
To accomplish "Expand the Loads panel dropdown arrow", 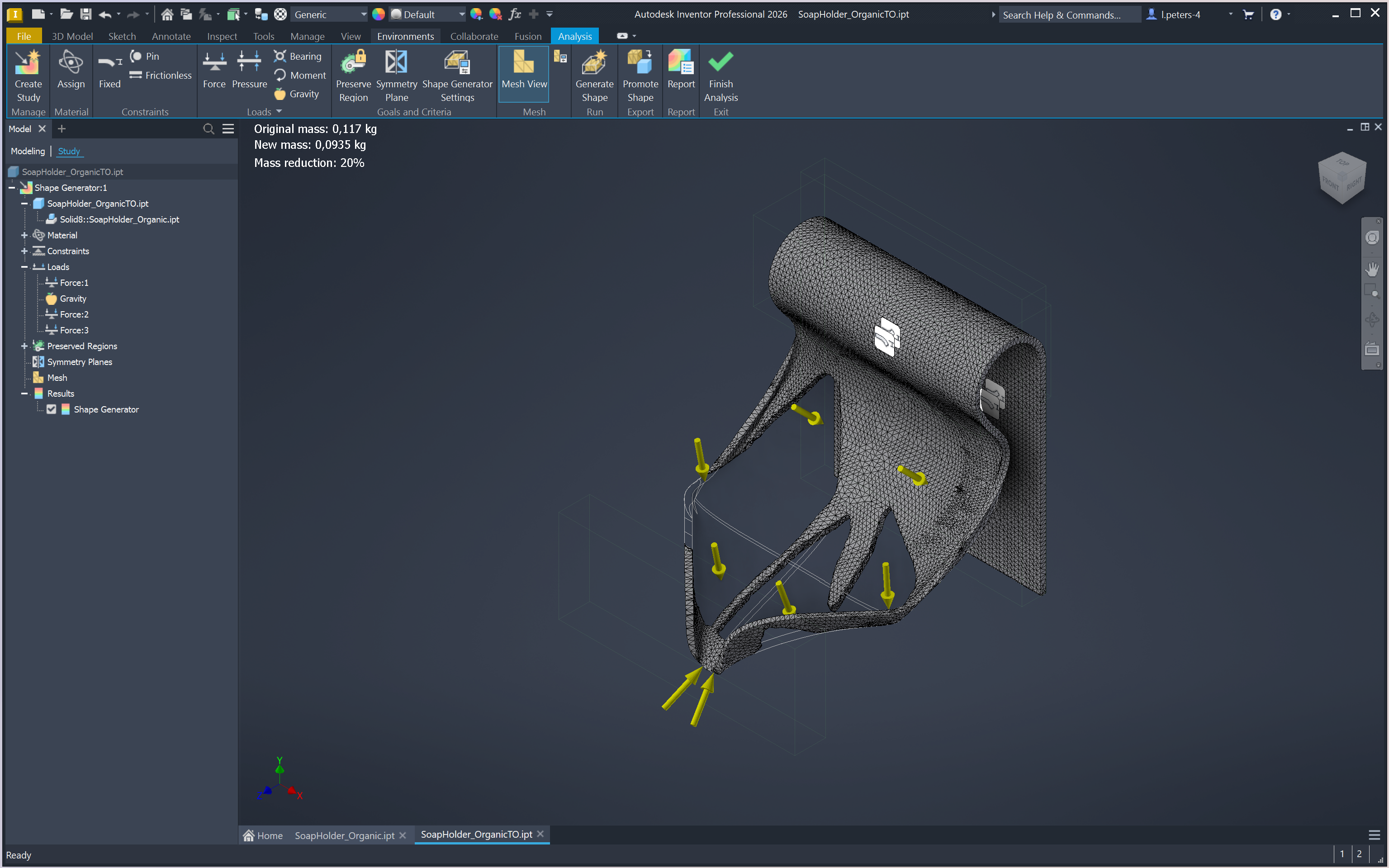I will coord(280,112).
